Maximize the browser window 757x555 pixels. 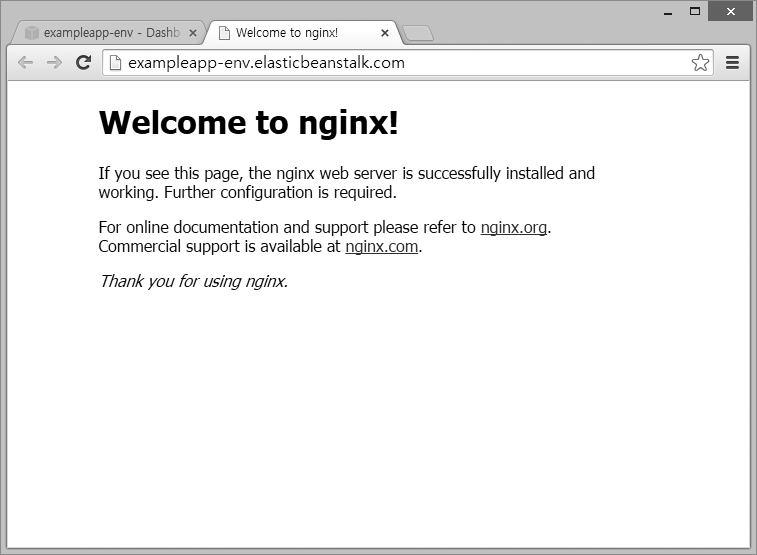pyautogui.click(x=694, y=11)
